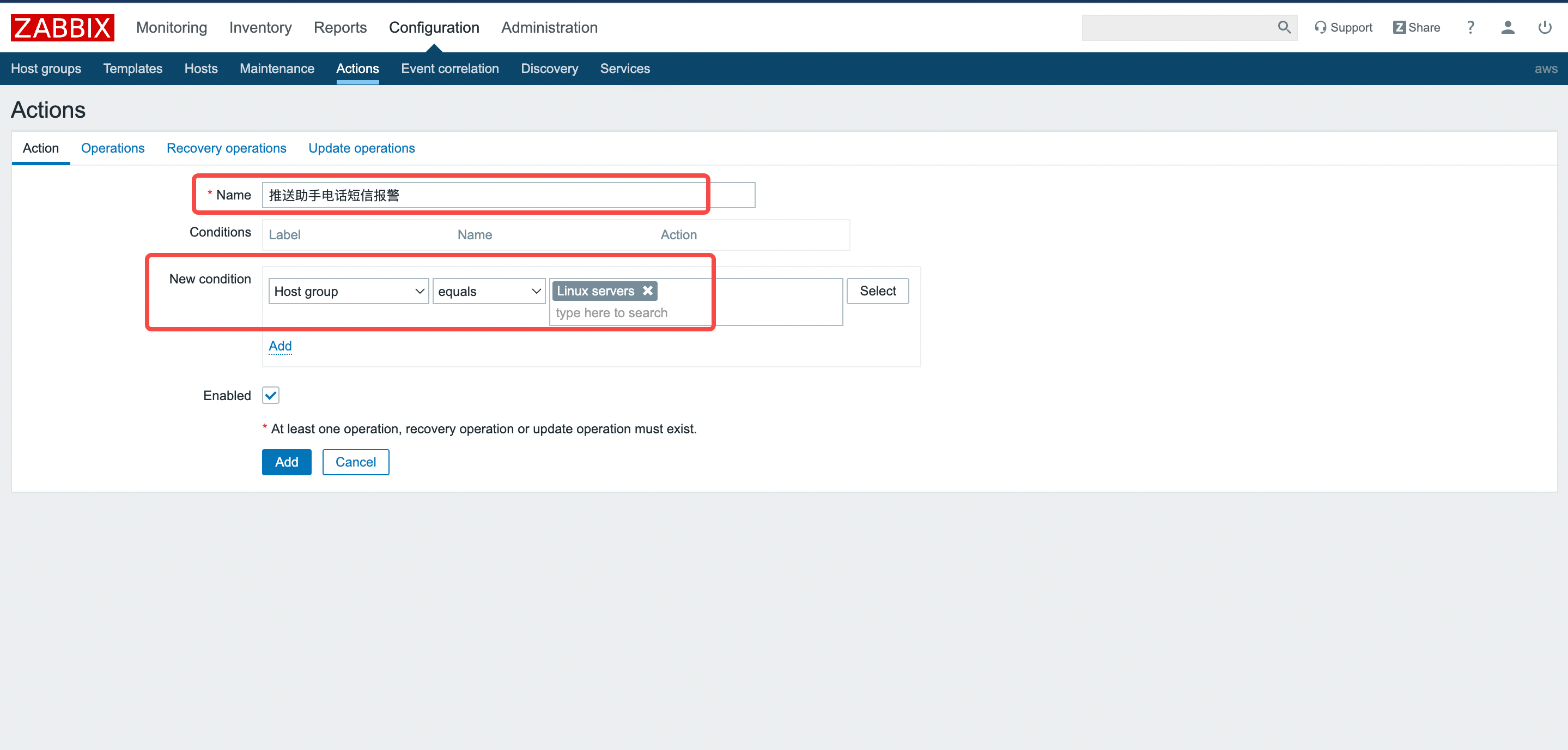The width and height of the screenshot is (1568, 750).
Task: Switch to the Action tab
Action: click(41, 149)
